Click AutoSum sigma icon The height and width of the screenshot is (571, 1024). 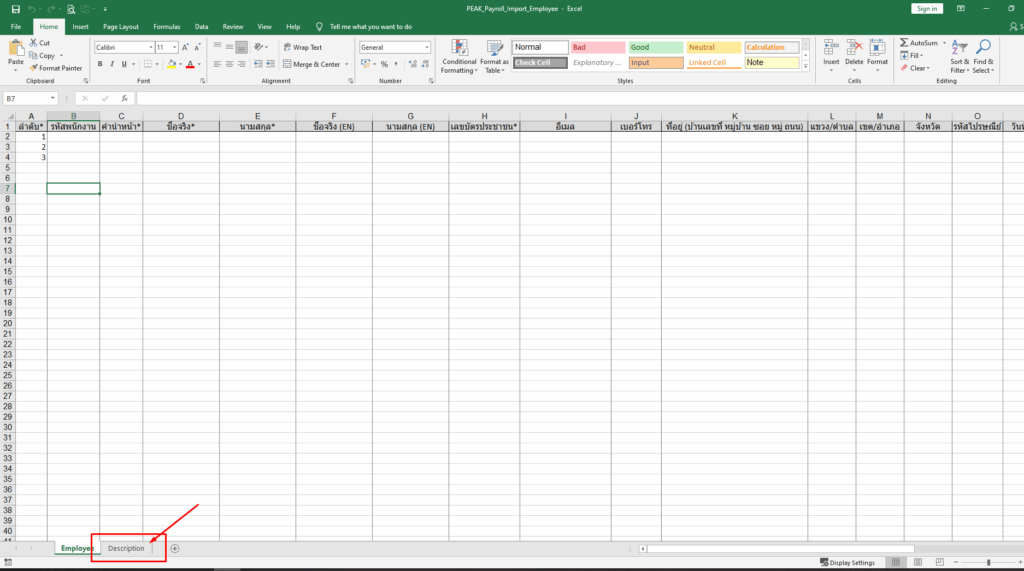point(904,42)
